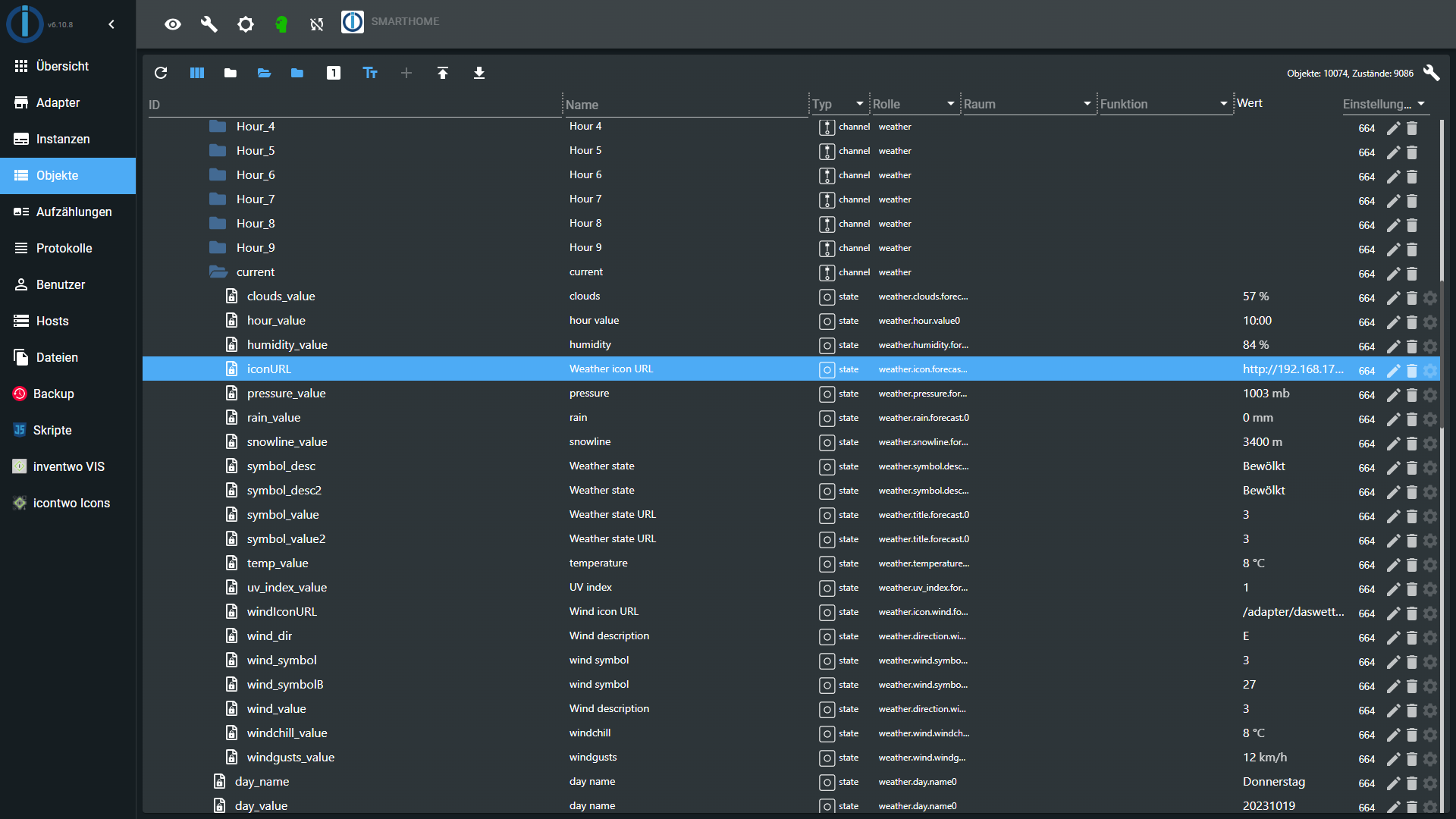
Task: Toggle object name text display icon
Action: 370,73
